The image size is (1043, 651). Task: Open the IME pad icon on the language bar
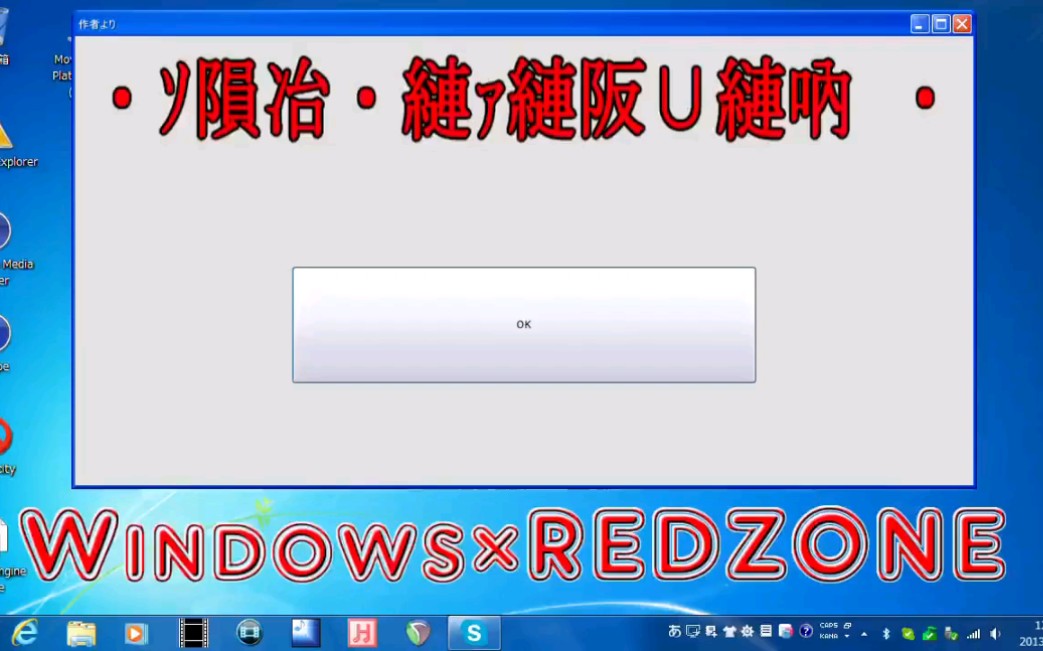click(693, 632)
